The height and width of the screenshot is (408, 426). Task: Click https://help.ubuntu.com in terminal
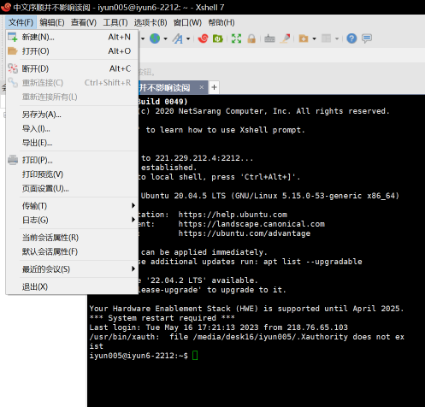click(x=233, y=214)
